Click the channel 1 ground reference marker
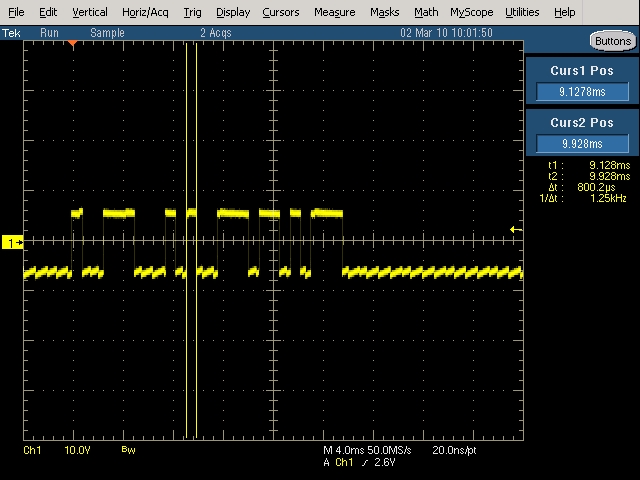 click(12, 242)
